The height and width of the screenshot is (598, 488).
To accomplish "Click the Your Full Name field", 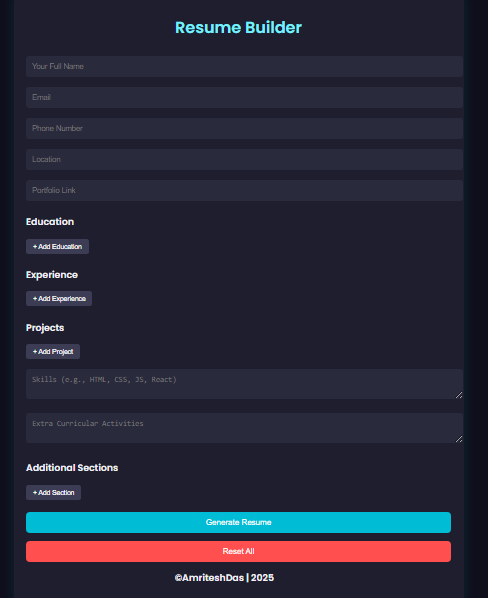I will point(244,66).
